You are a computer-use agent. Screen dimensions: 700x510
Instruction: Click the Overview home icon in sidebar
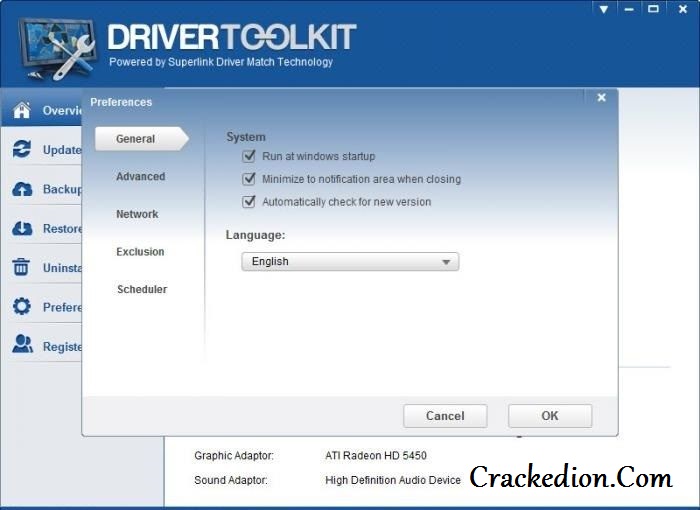pos(22,110)
